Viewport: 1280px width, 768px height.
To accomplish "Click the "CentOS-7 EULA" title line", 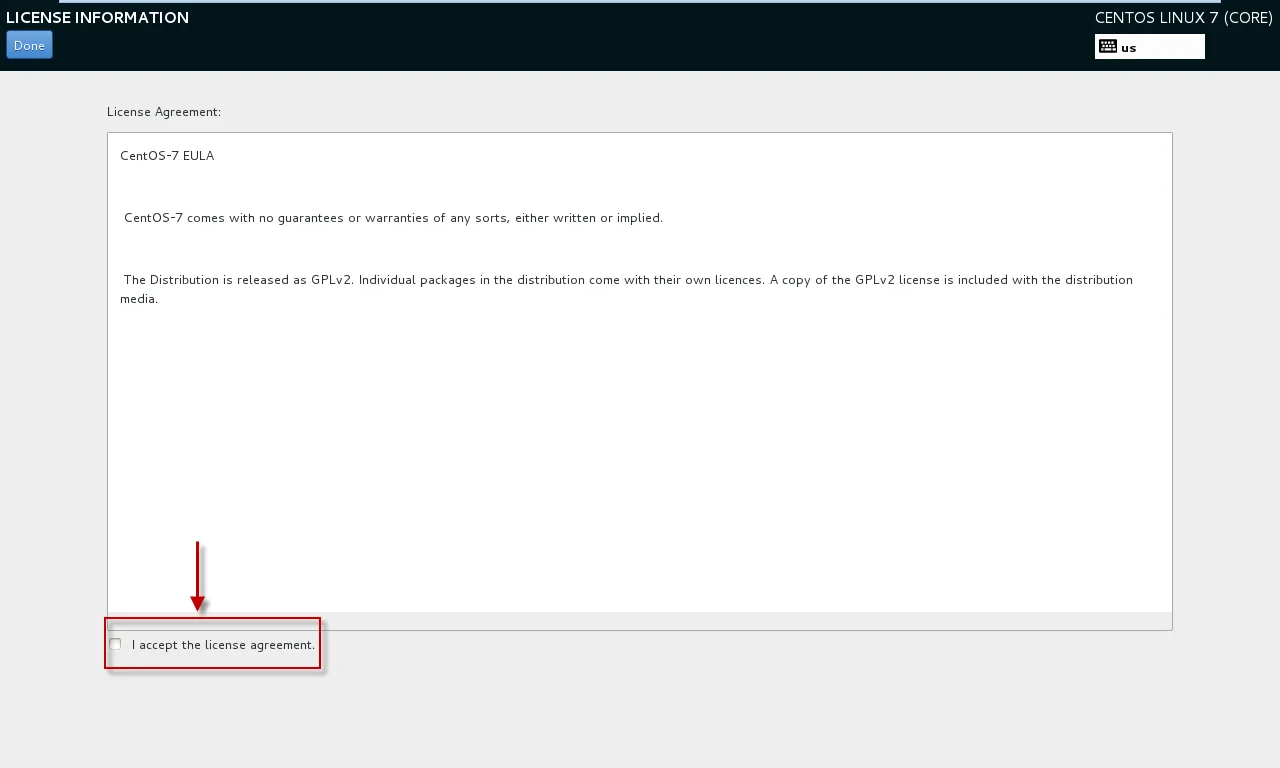I will coord(167,156).
